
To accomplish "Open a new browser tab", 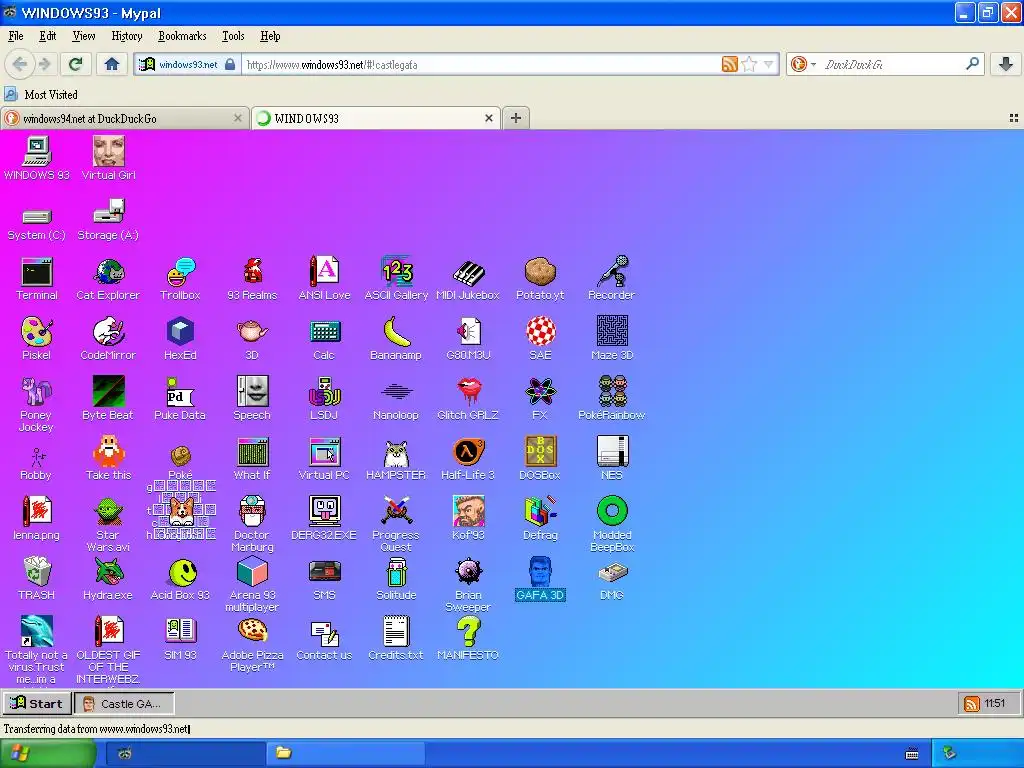I will tap(516, 118).
